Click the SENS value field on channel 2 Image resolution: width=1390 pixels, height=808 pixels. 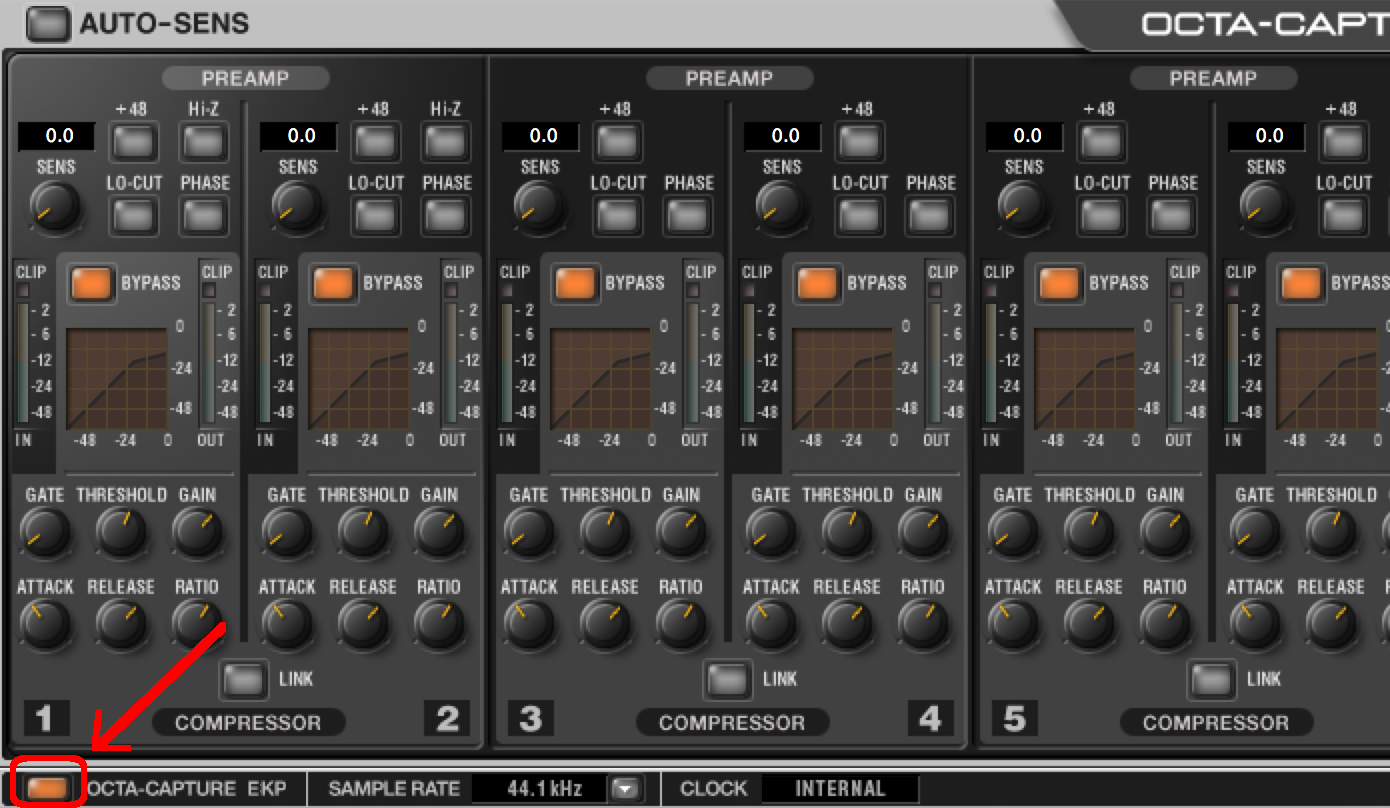298,136
